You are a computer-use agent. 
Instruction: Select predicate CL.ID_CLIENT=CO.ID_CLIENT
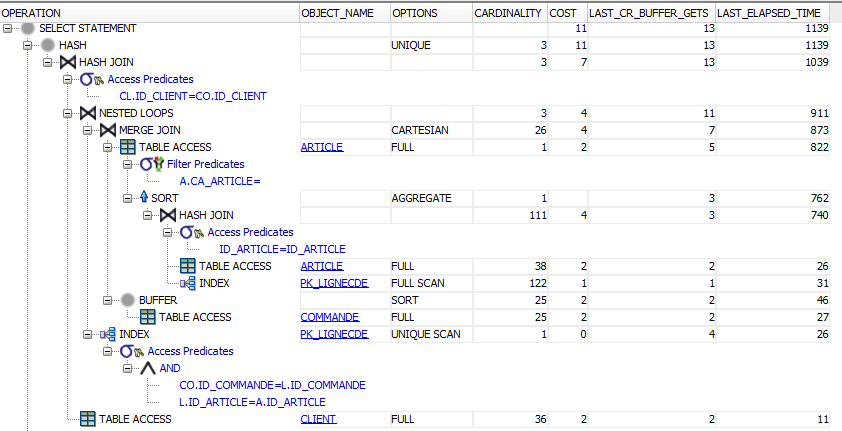193,97
